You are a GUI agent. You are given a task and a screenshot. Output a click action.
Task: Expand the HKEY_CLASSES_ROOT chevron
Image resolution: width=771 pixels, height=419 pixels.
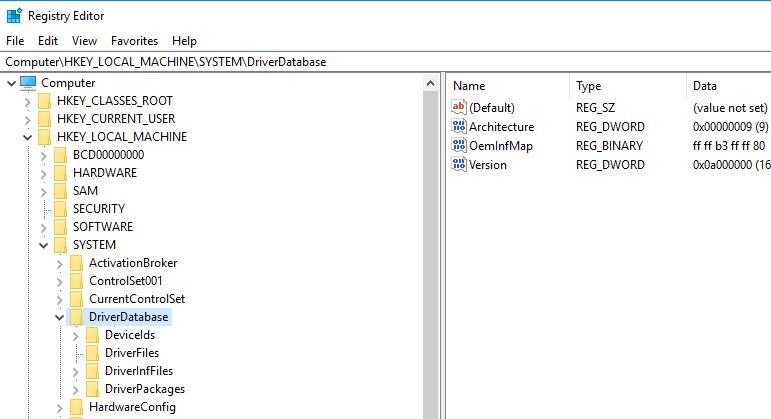click(28, 102)
